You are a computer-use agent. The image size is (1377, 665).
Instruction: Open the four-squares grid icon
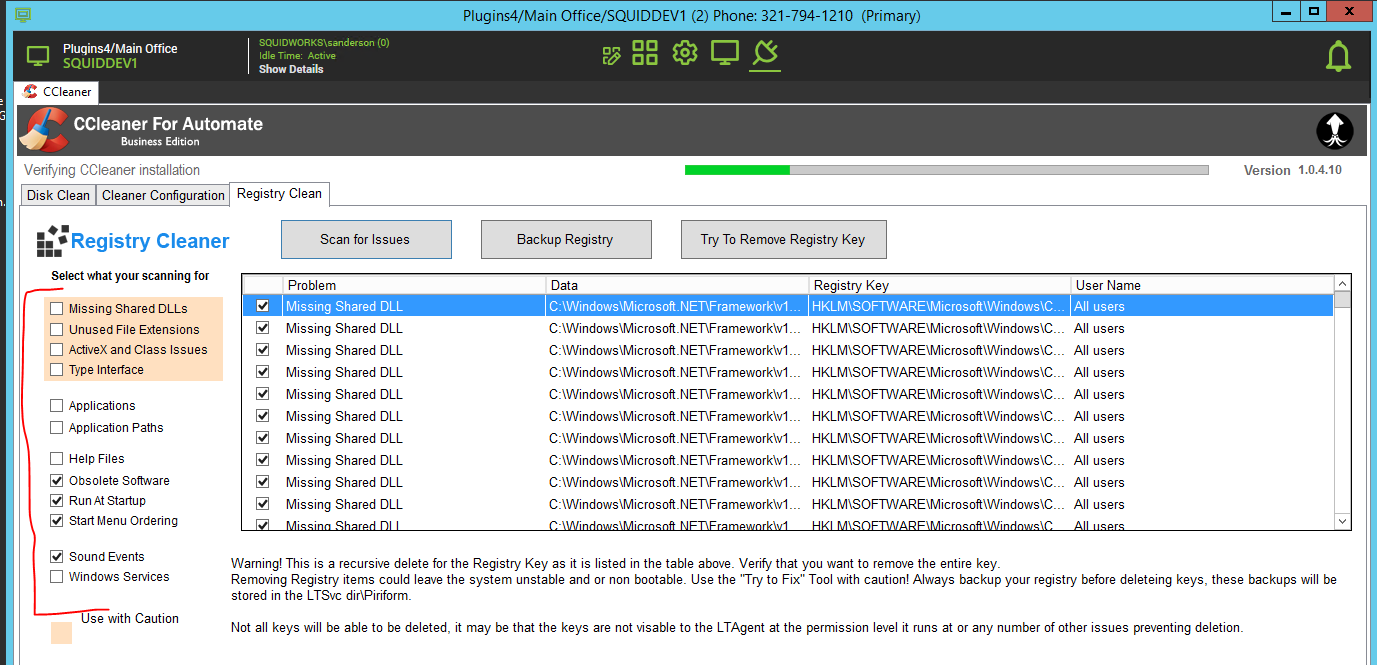pos(645,53)
